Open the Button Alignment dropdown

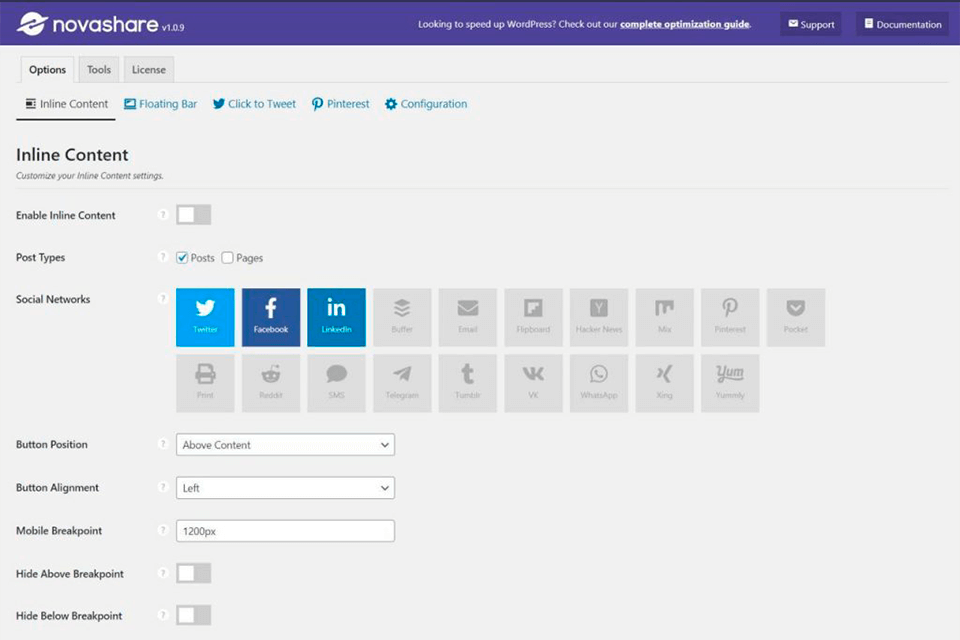[285, 488]
